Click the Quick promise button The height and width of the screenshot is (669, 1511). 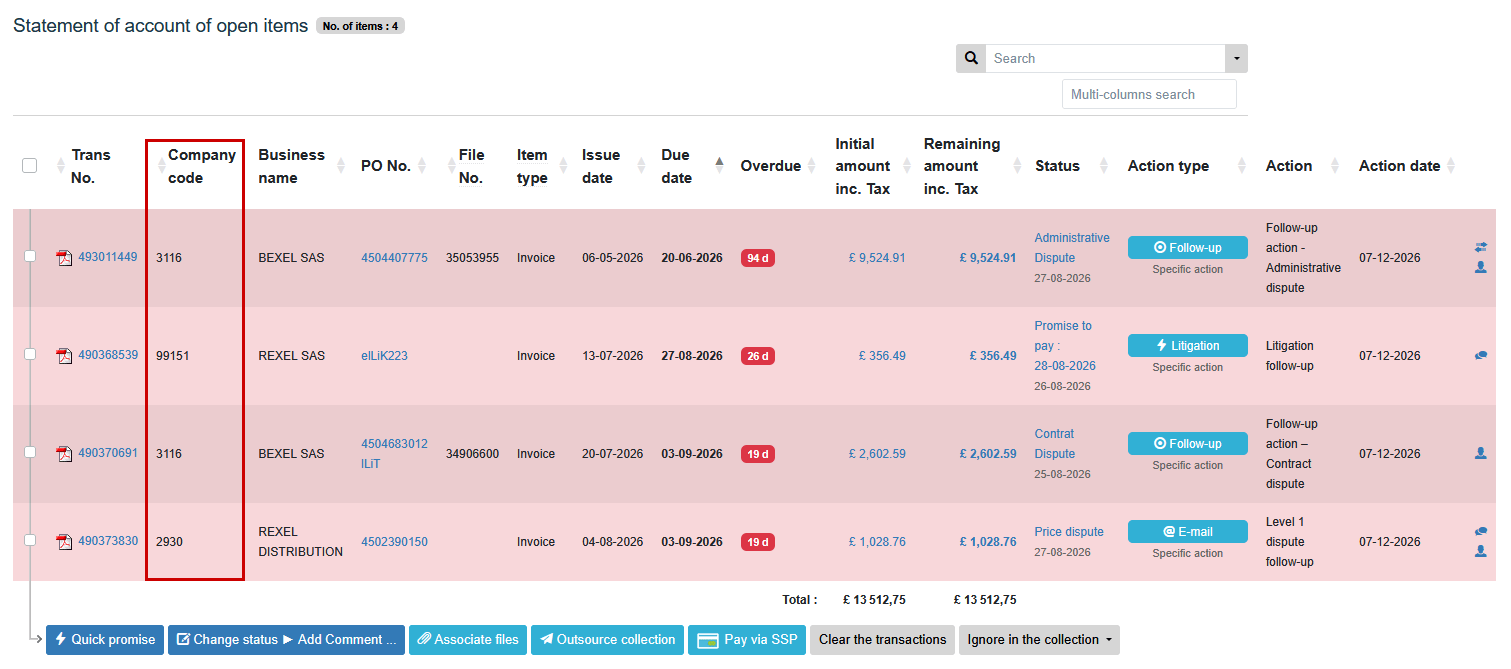[x=105, y=640]
